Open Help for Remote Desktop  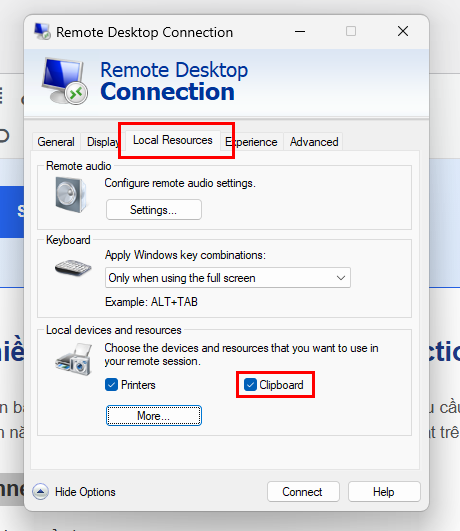tap(384, 492)
